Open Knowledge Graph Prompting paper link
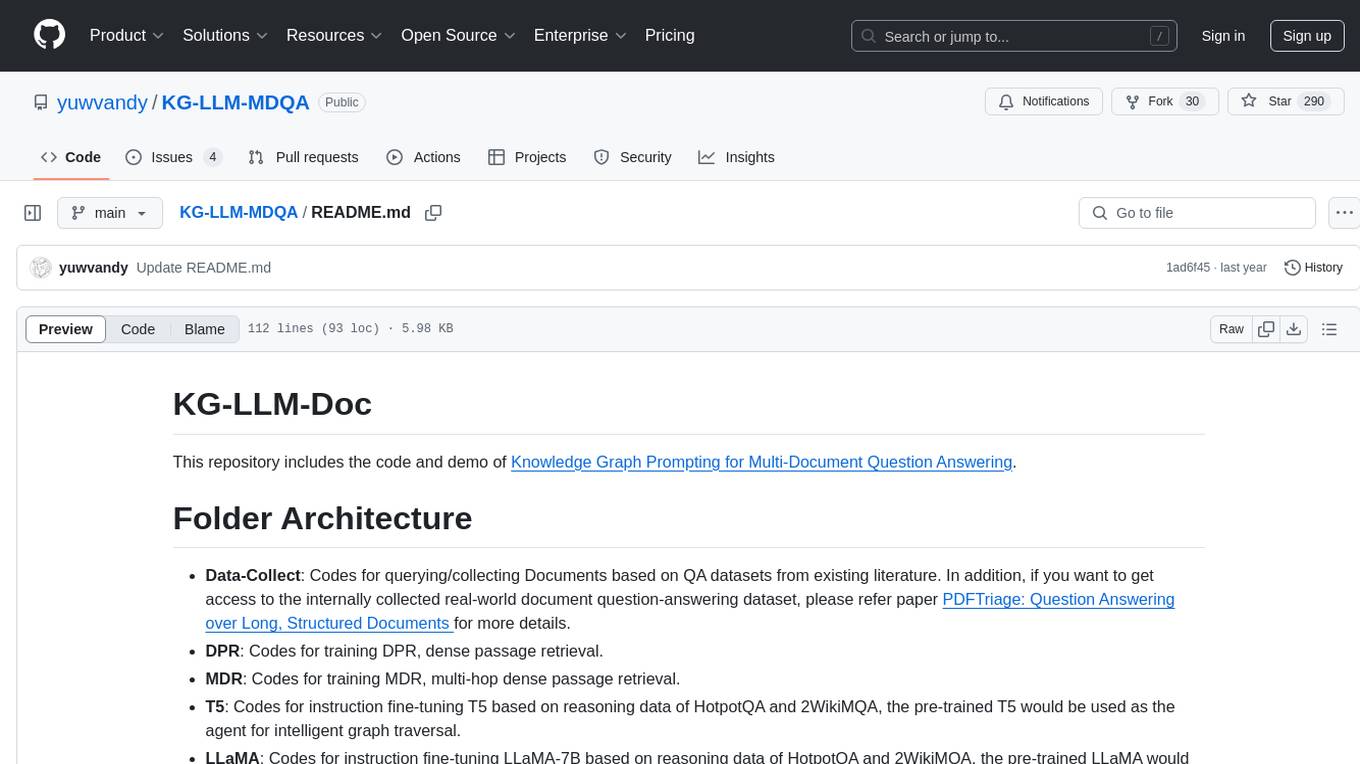The width and height of the screenshot is (1360, 764). pos(762,462)
